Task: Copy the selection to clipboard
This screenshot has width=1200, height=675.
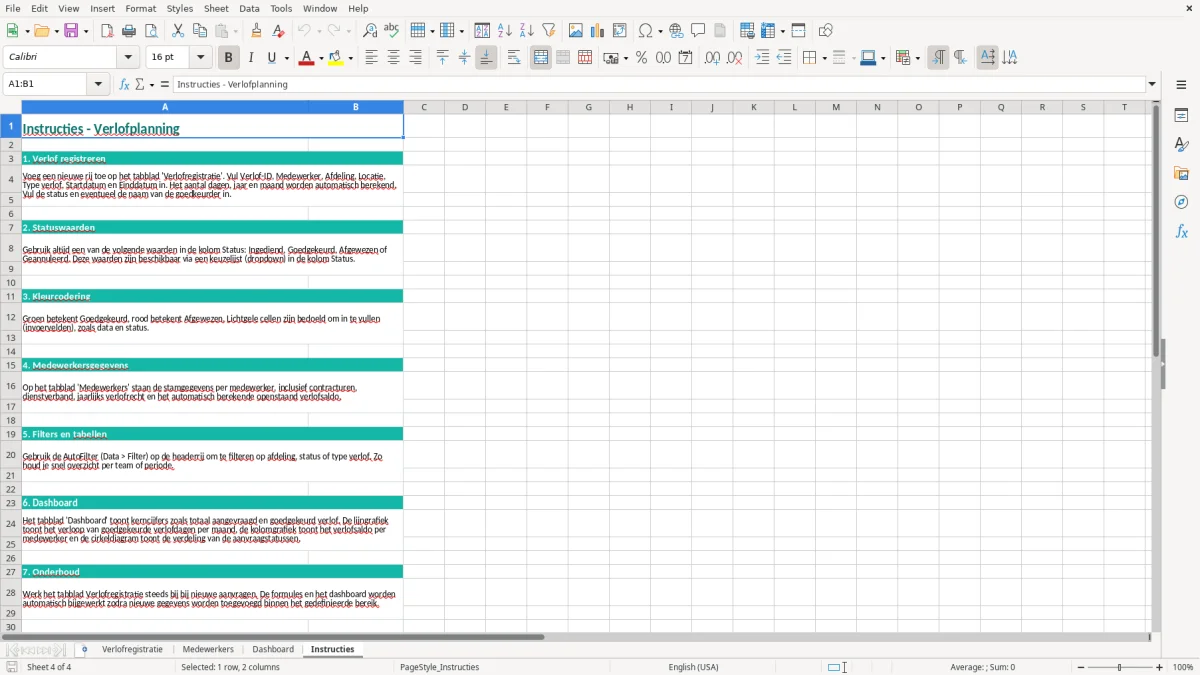Action: pyautogui.click(x=200, y=31)
